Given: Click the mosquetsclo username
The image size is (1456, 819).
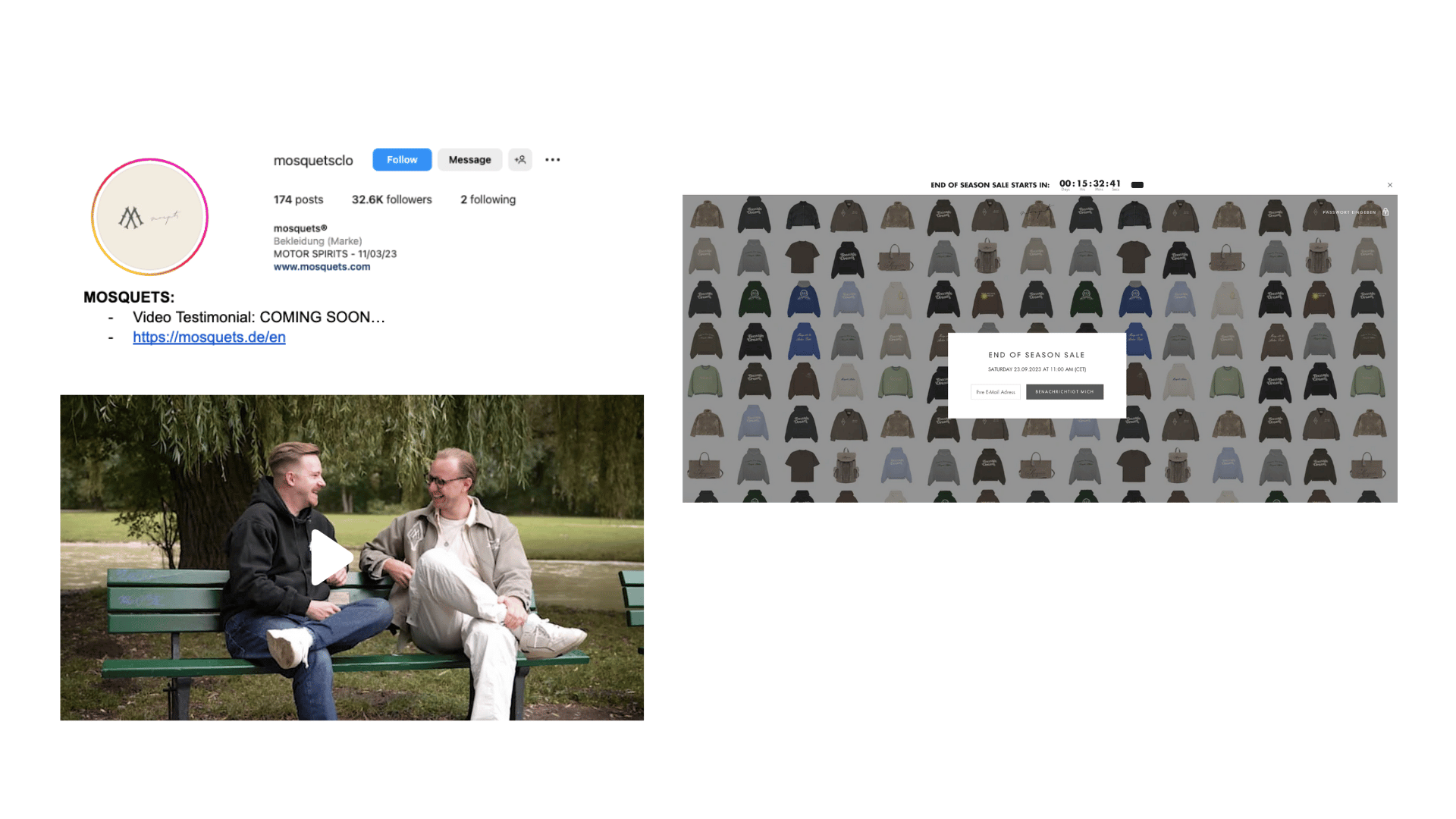Looking at the screenshot, I should point(313,161).
